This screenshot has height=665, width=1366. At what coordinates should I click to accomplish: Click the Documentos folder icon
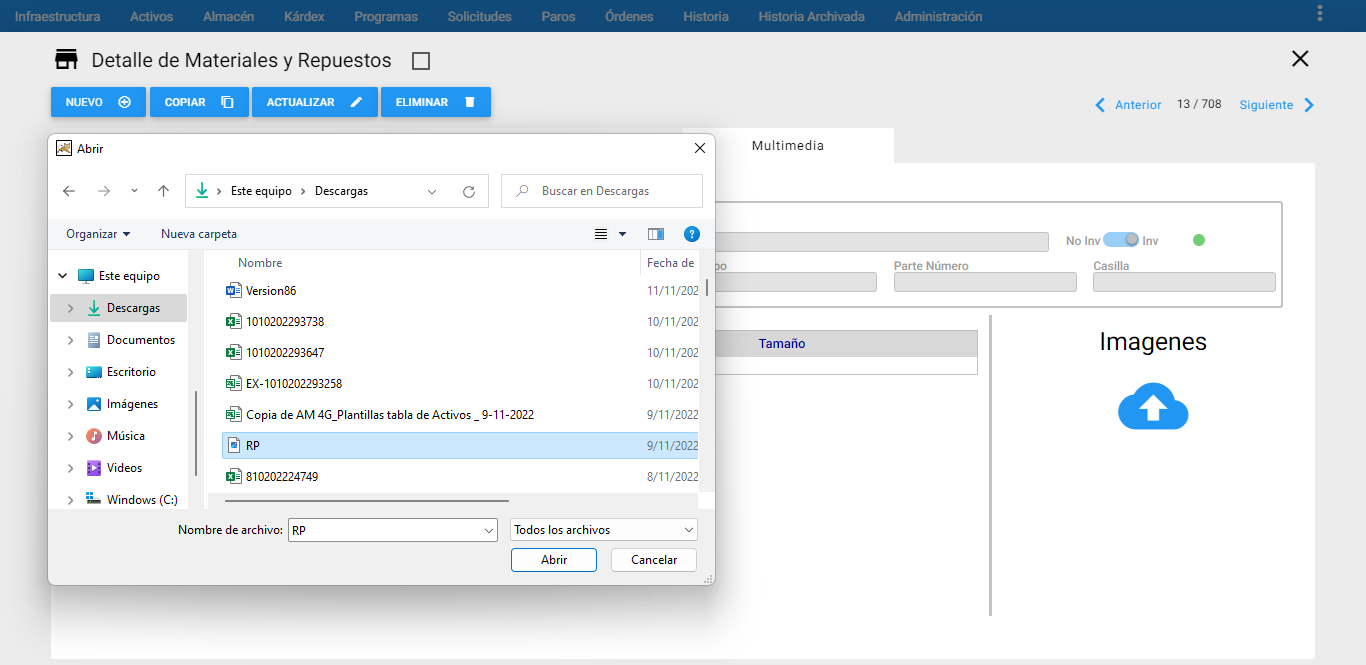94,340
